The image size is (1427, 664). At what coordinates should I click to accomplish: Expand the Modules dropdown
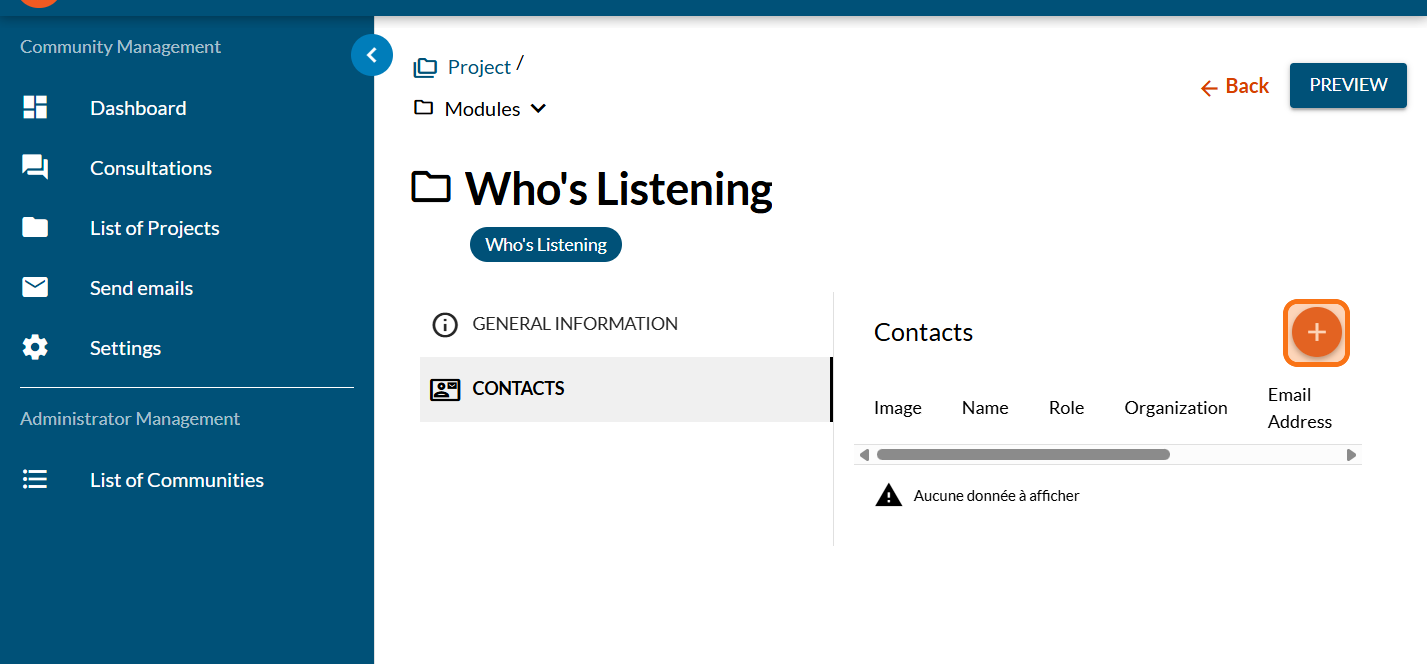(538, 109)
